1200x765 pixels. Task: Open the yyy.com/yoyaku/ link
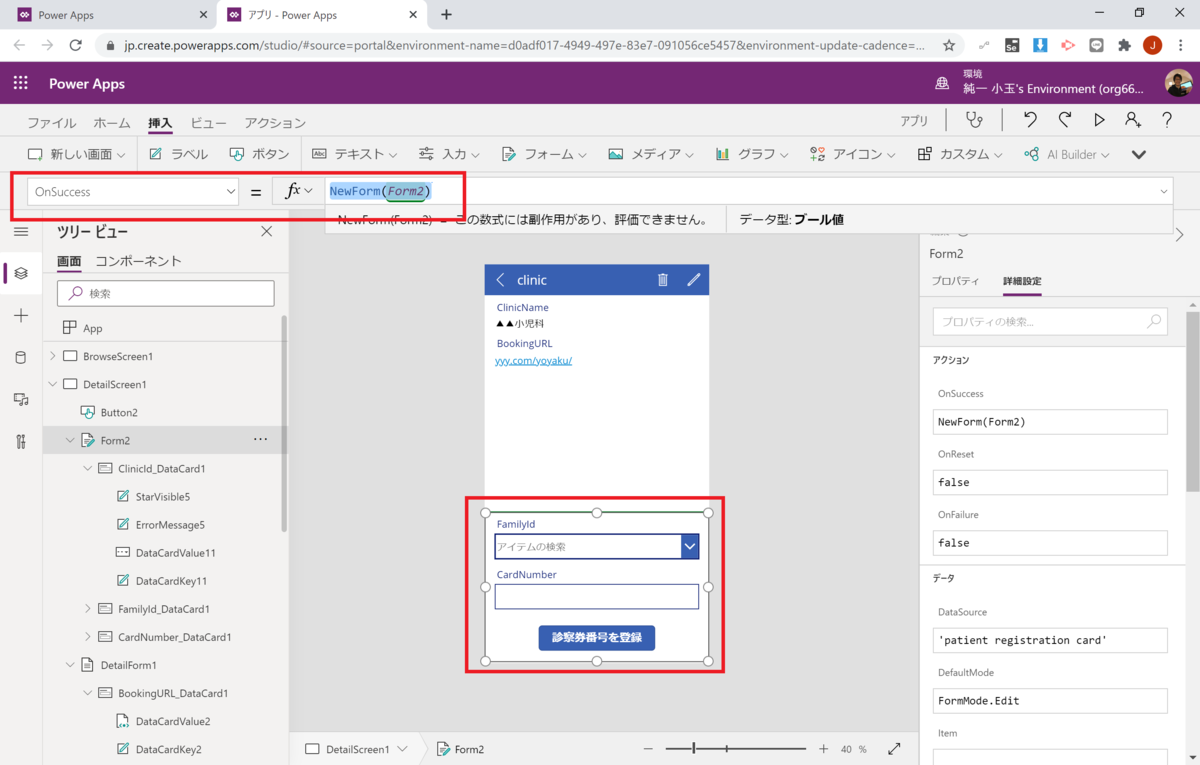[x=534, y=360]
